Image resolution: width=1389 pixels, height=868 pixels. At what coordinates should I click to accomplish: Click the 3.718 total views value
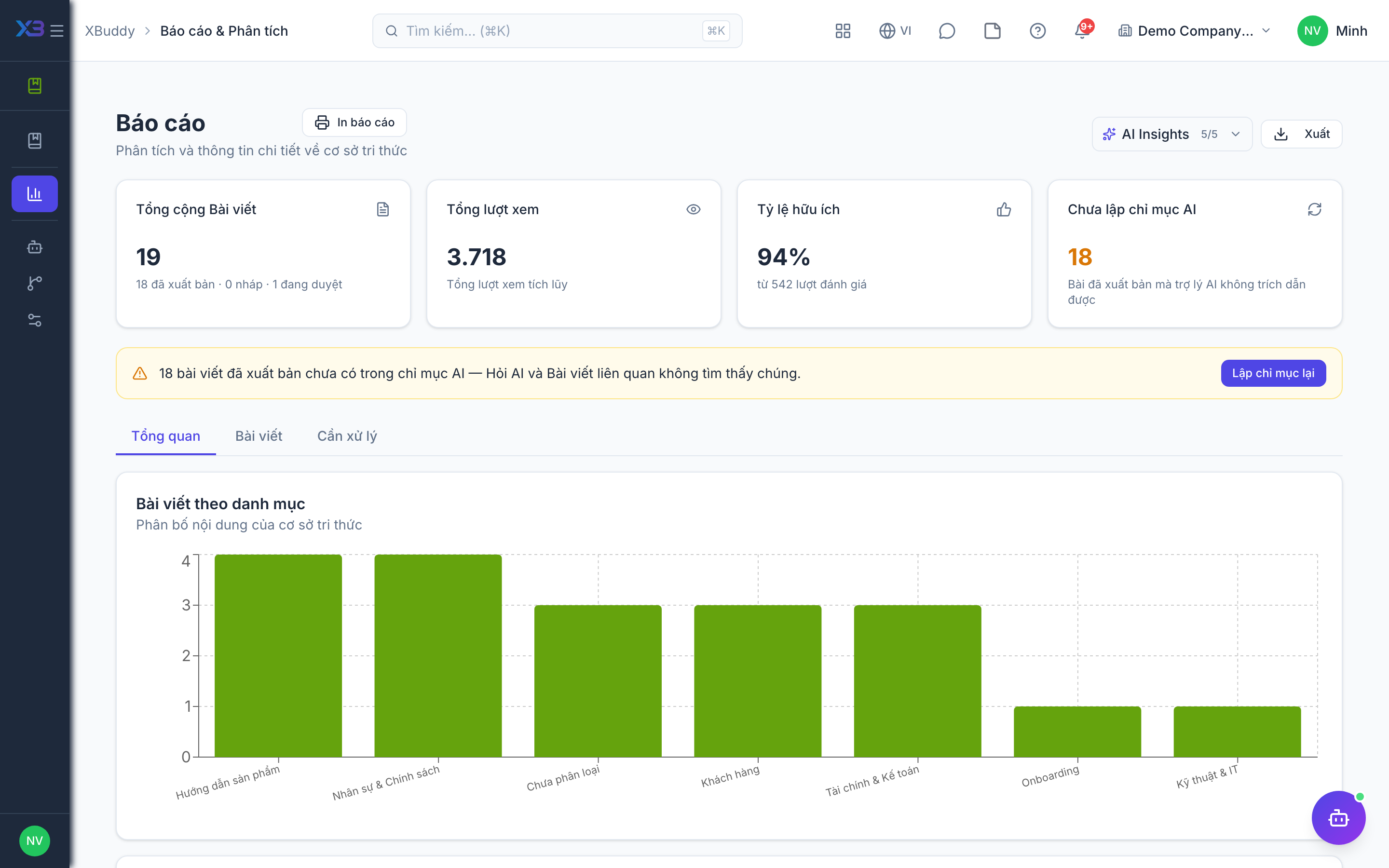pyautogui.click(x=477, y=257)
